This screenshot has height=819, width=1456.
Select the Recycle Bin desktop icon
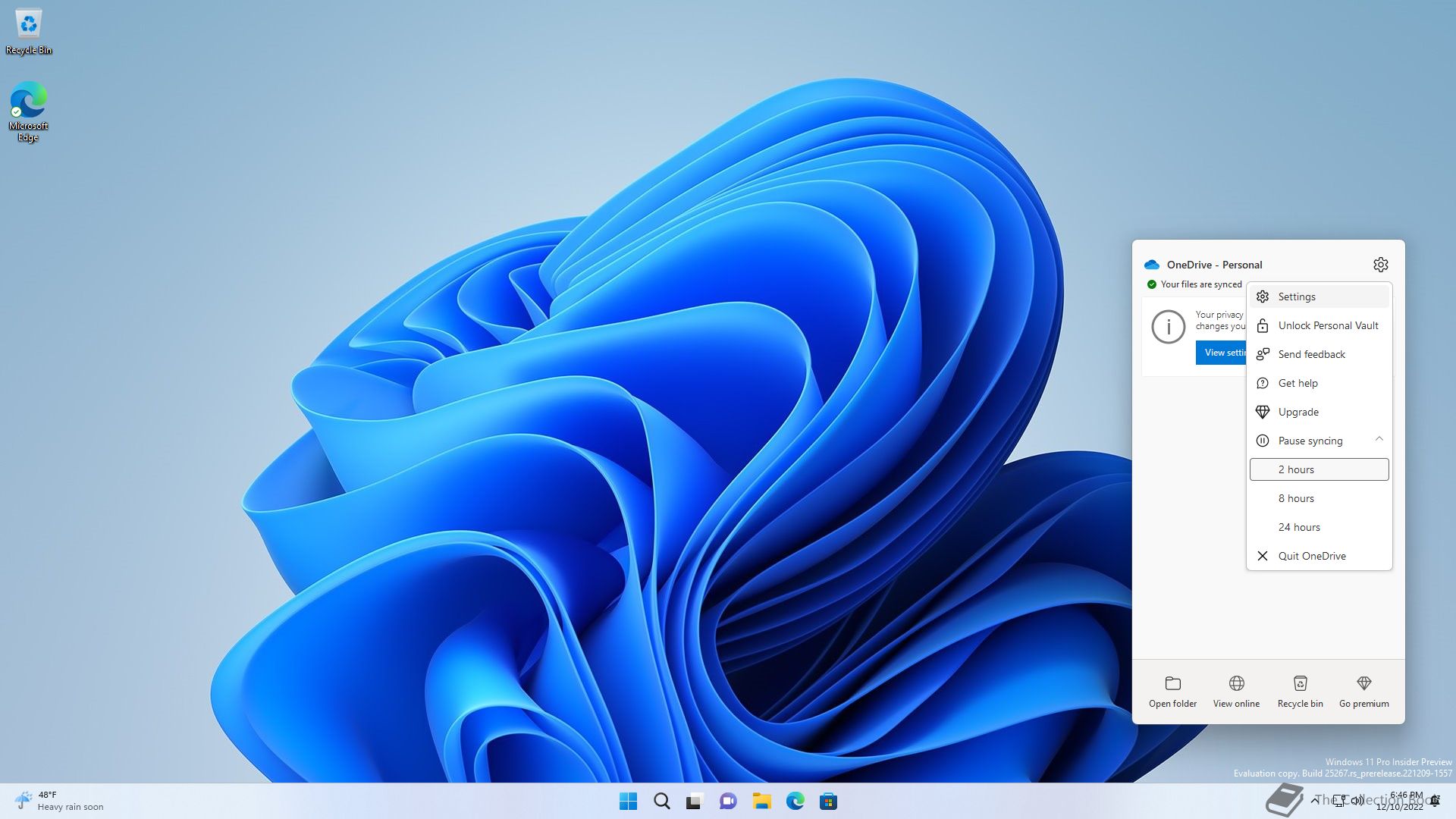29,32
